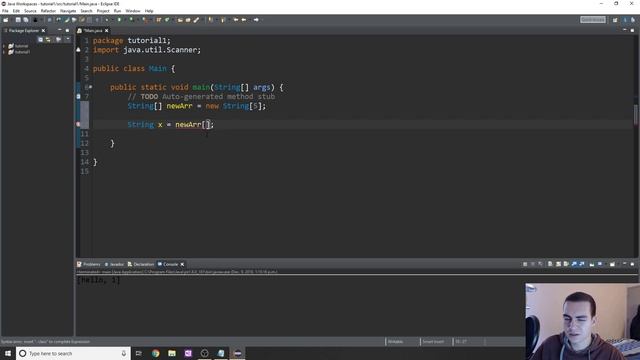Click the Debug toolbar icon
This screenshot has width=640, height=360.
[x=107, y=20]
